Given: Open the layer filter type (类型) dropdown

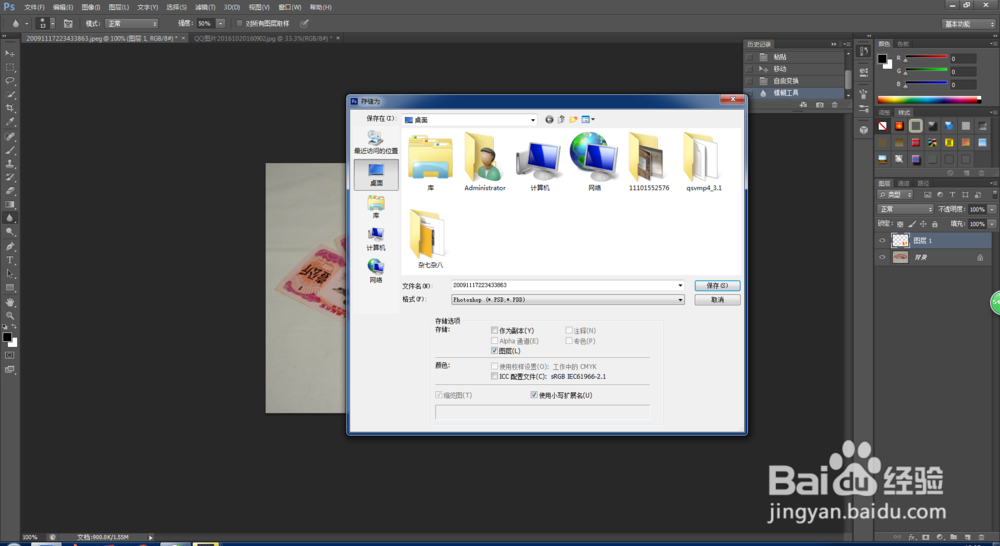Looking at the screenshot, I should [x=896, y=195].
